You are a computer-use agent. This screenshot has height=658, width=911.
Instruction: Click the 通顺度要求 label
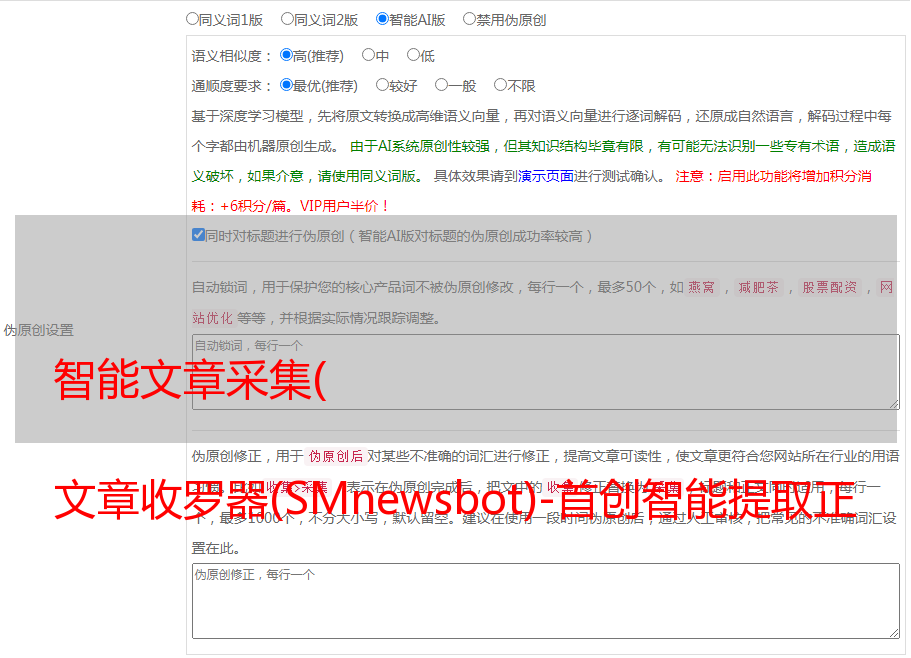click(x=231, y=87)
